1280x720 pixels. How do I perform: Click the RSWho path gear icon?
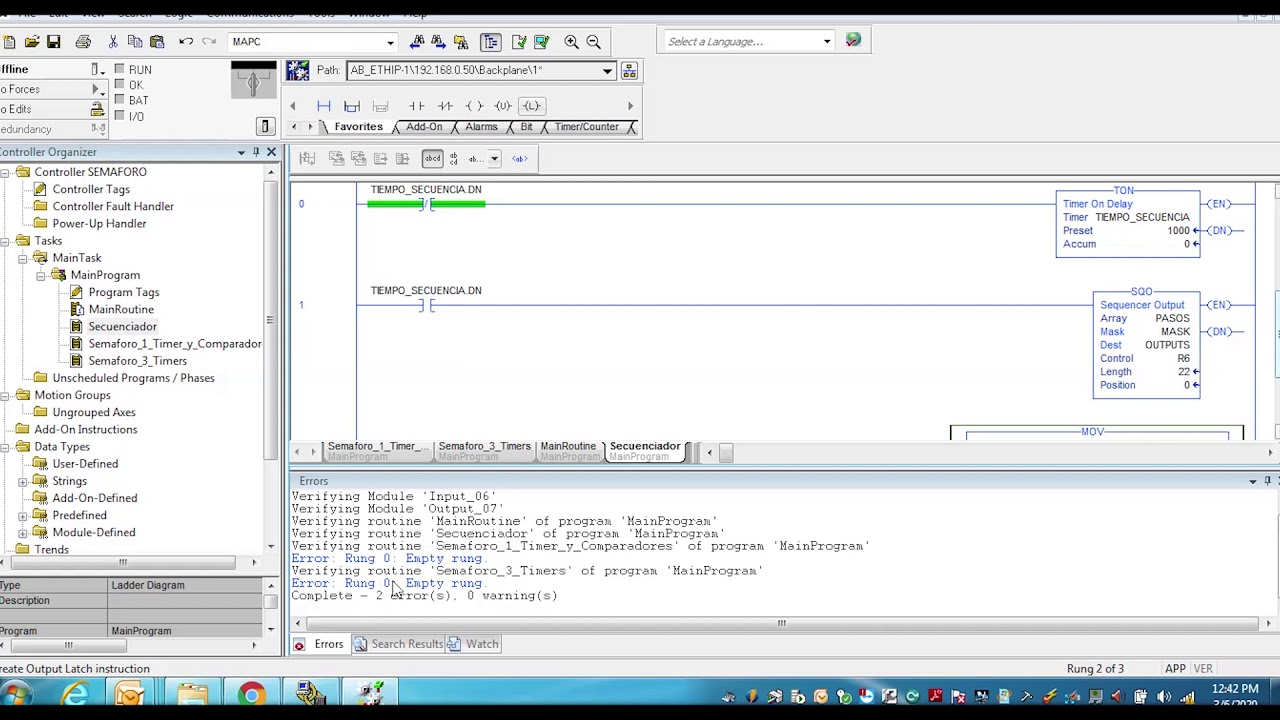pyautogui.click(x=297, y=70)
